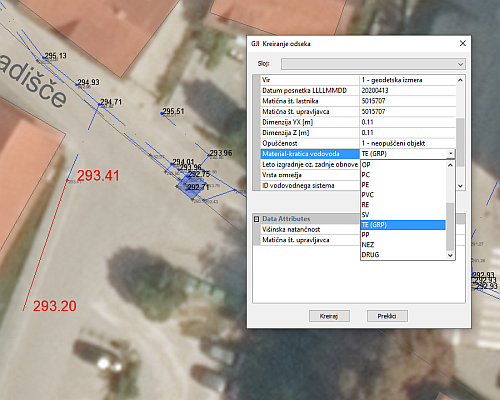Select OP in the material list

click(x=403, y=165)
